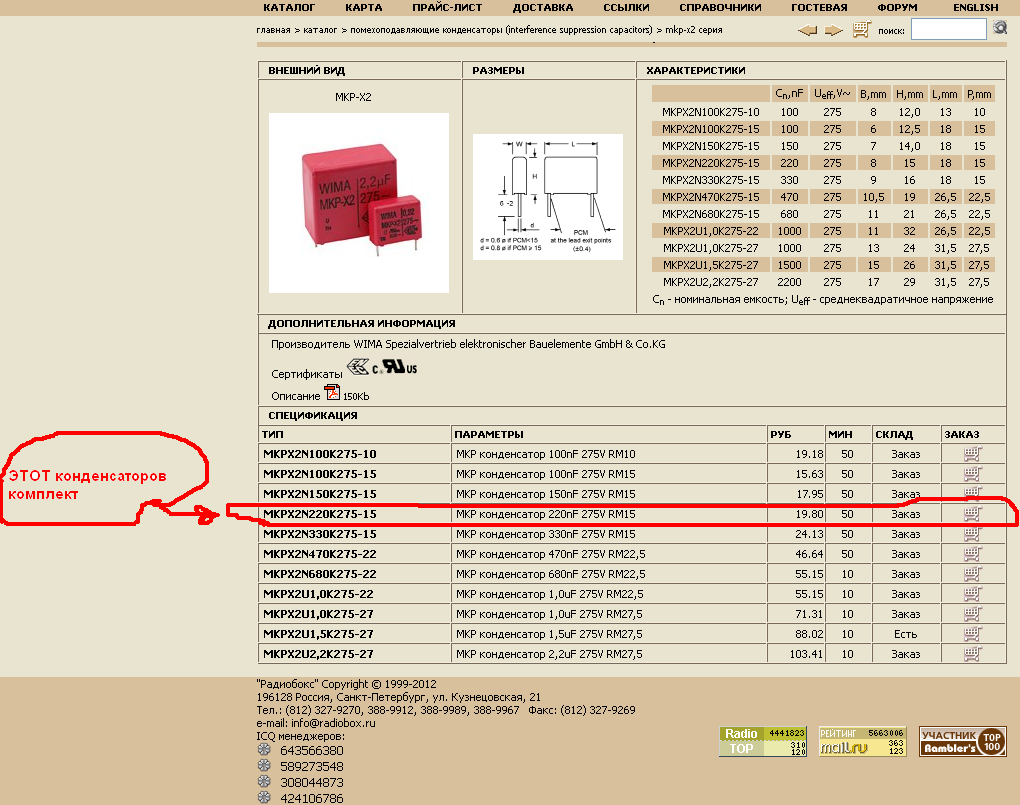Open the ССЫЛКИ menu item
The width and height of the screenshot is (1020, 805).
pos(626,8)
